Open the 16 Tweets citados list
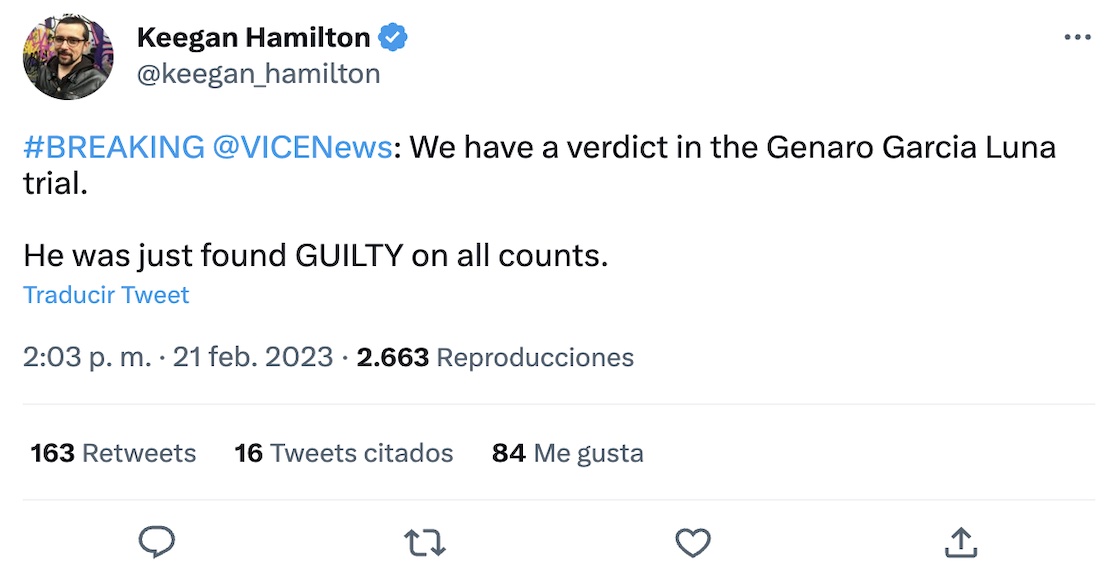The height and width of the screenshot is (581, 1120). pos(344,453)
